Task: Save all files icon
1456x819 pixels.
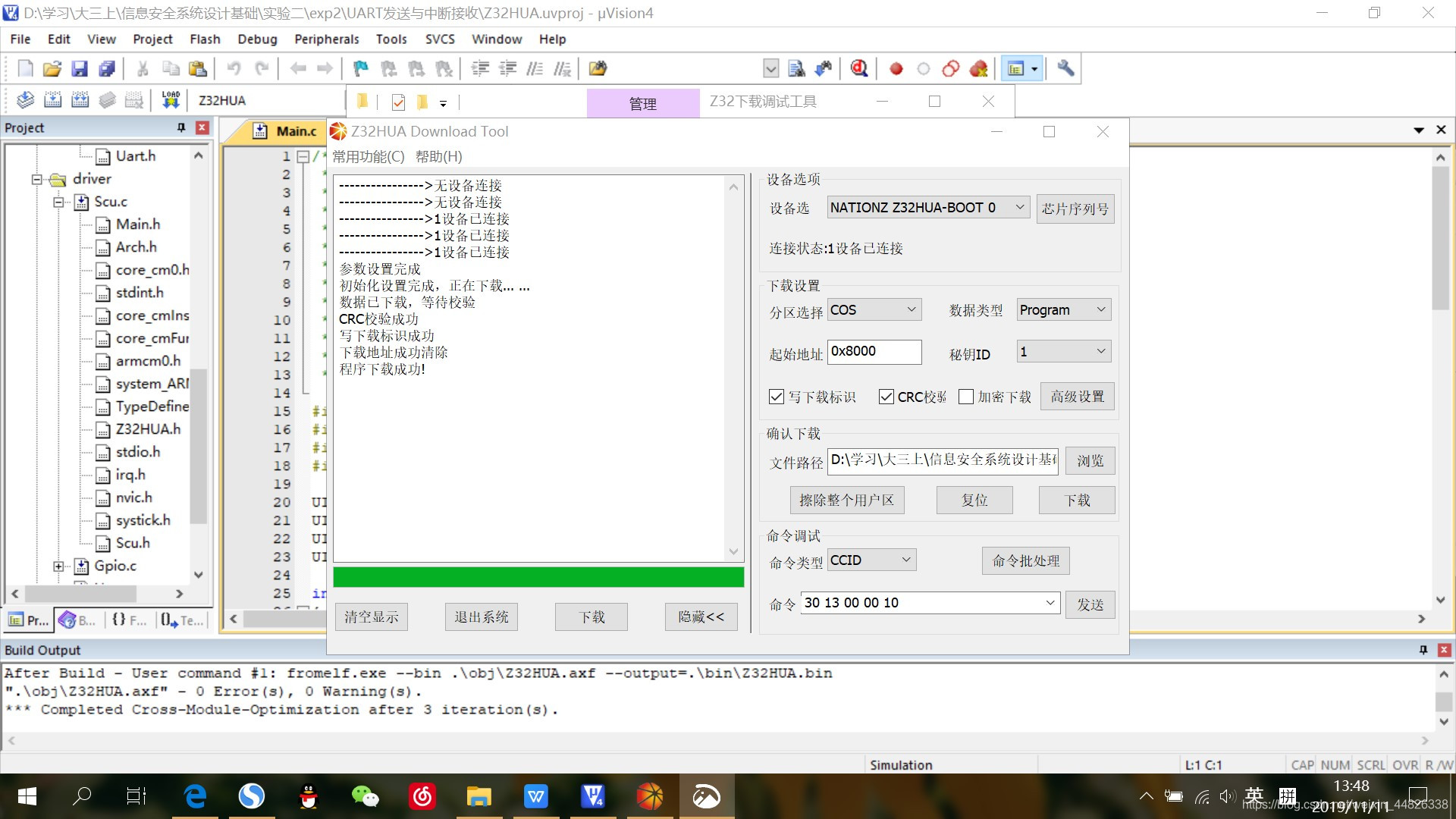Action: click(107, 69)
